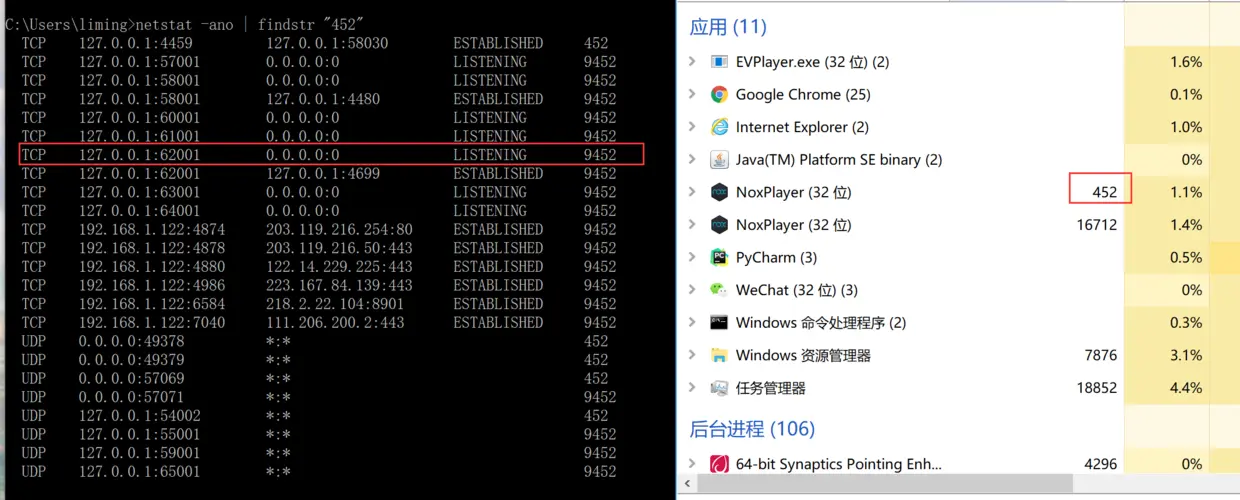The image size is (1240, 500).
Task: Expand the WeChat (32 位) group
Action: click(692, 290)
